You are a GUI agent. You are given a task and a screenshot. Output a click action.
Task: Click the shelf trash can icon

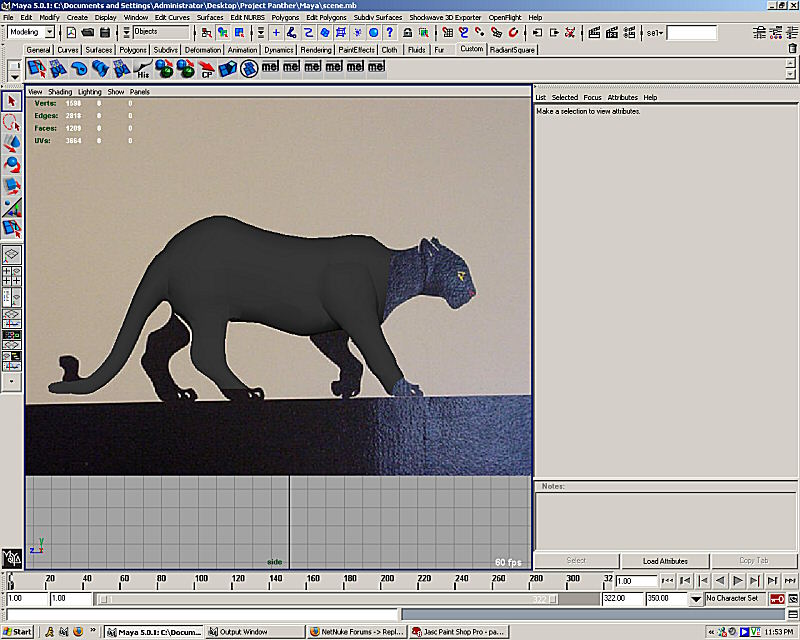click(792, 48)
